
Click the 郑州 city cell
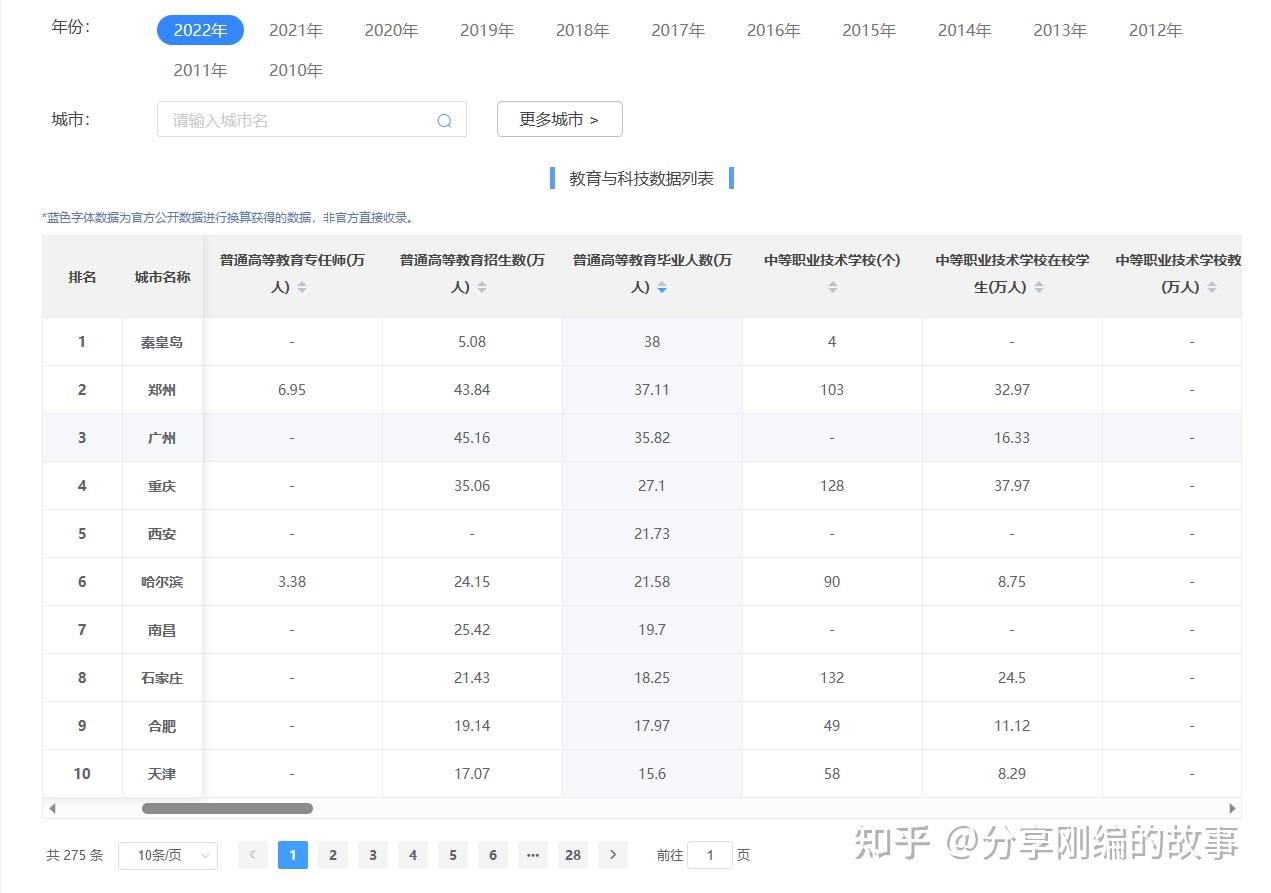point(162,390)
